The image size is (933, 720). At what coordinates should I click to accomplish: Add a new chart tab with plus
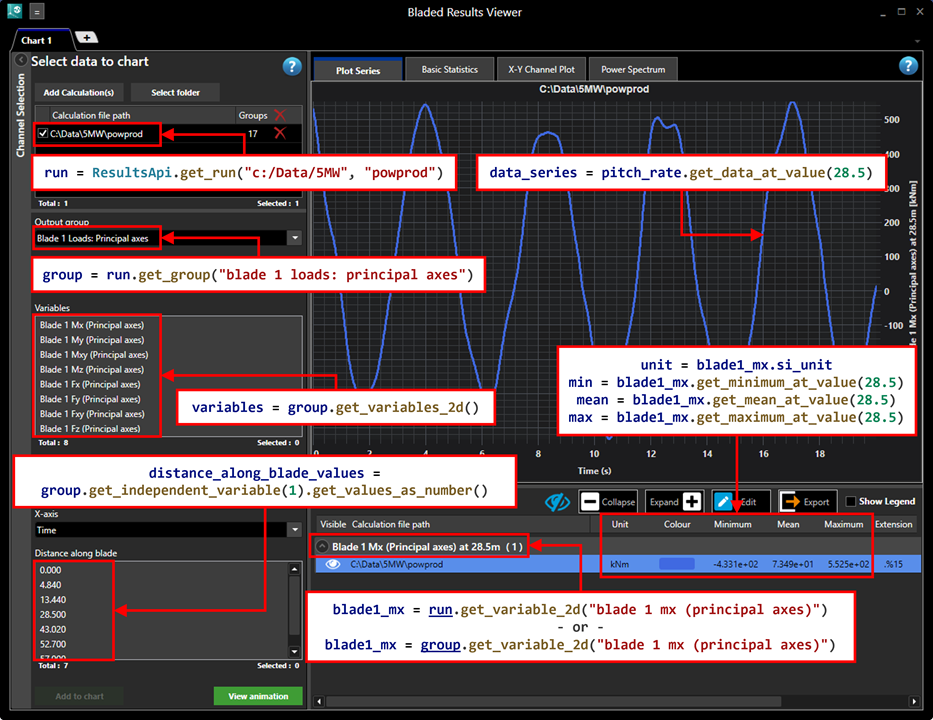tap(86, 38)
